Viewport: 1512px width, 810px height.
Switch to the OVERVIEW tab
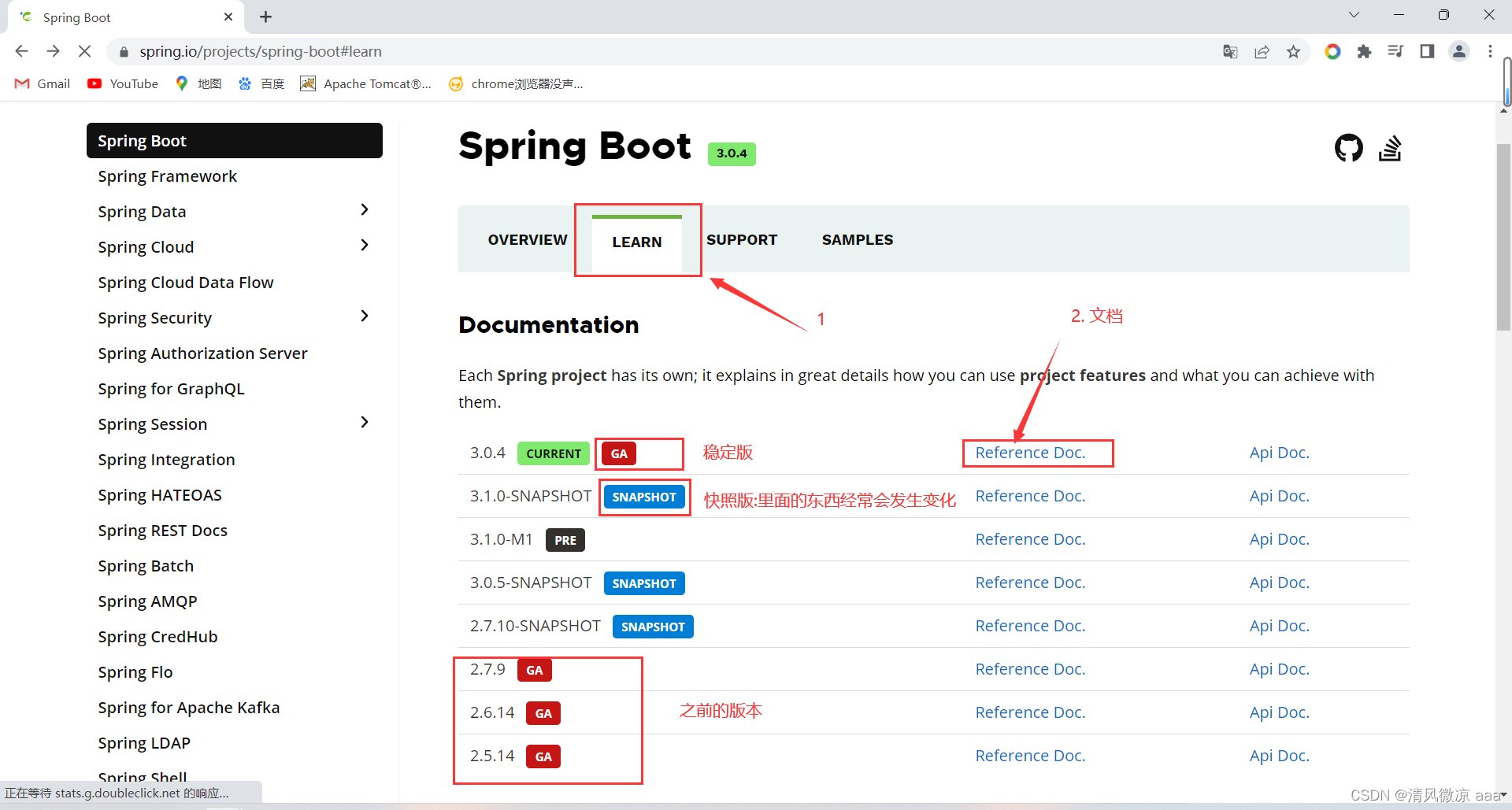tap(527, 239)
